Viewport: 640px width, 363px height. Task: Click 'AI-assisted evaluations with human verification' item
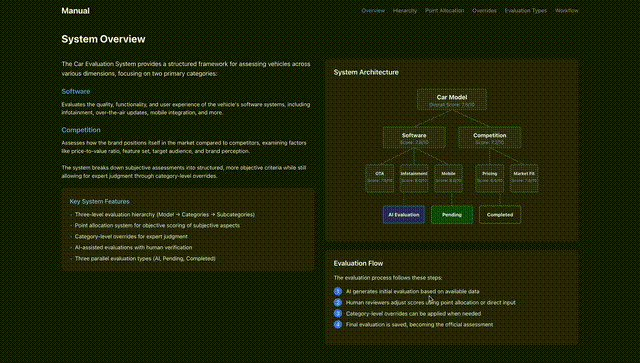coord(133,247)
